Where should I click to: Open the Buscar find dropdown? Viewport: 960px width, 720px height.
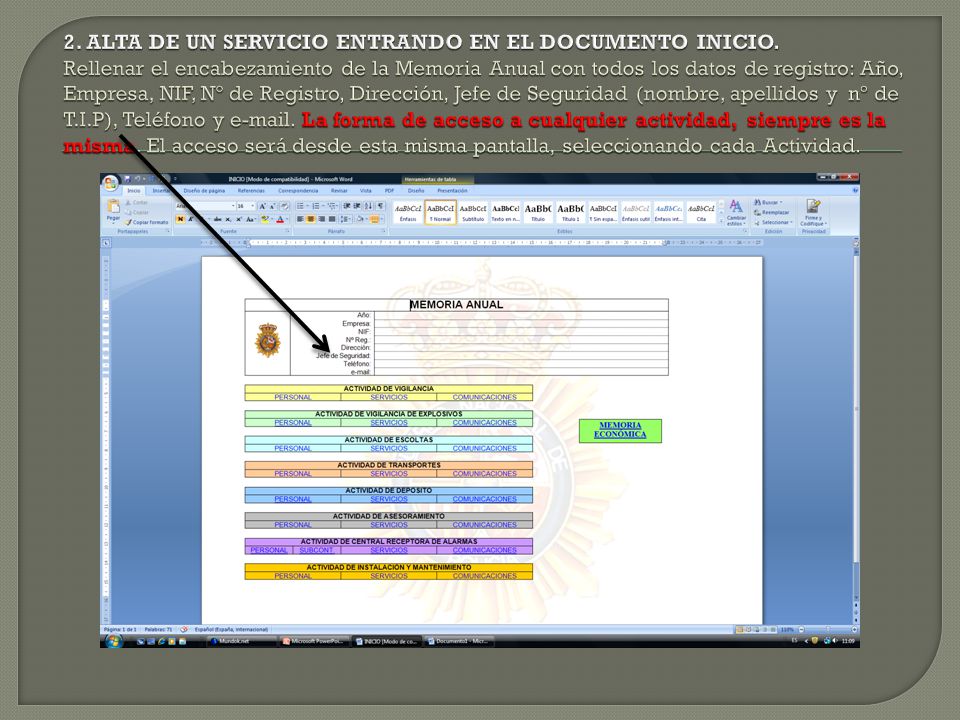point(768,203)
